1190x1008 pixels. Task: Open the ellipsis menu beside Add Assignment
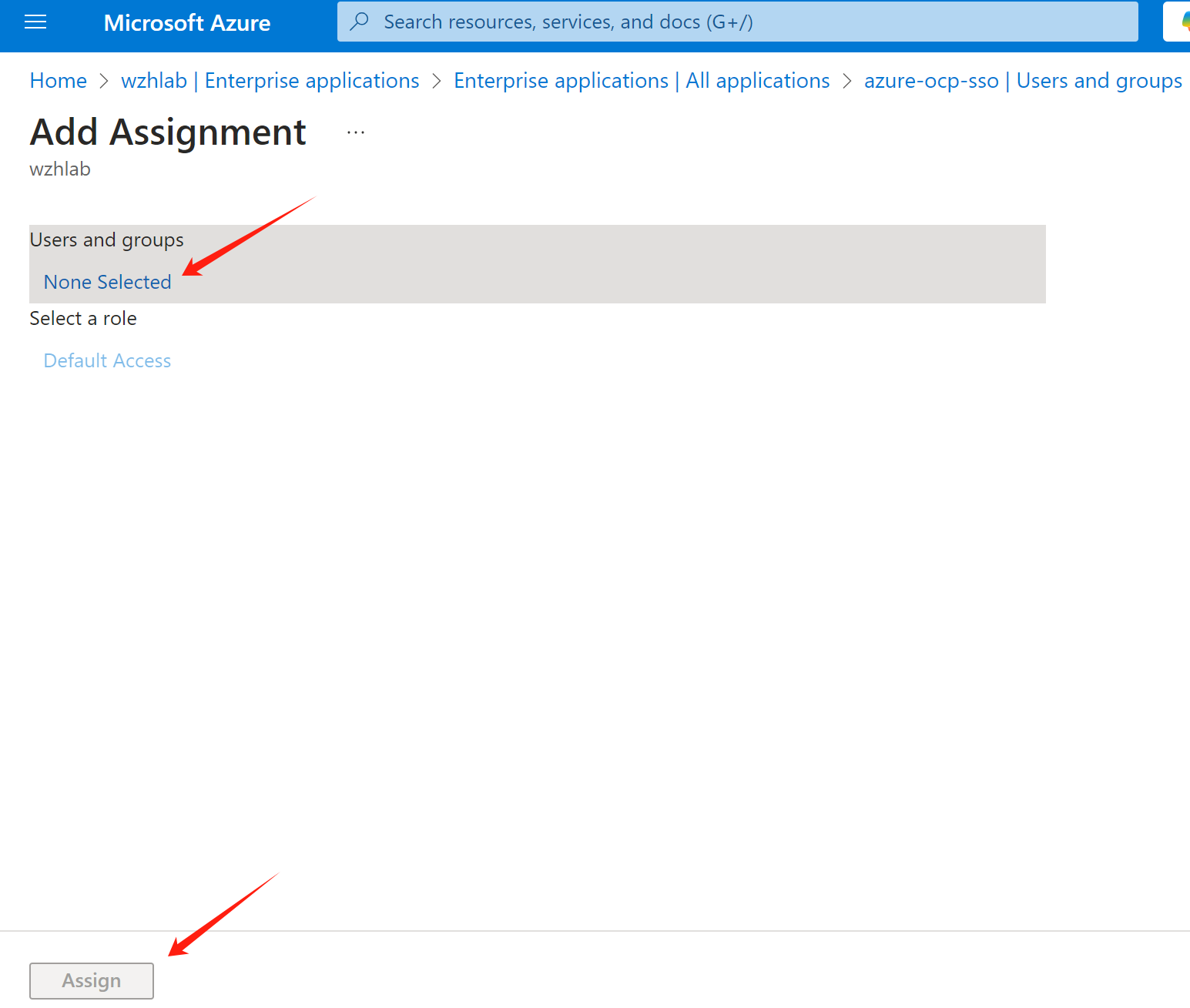(355, 132)
